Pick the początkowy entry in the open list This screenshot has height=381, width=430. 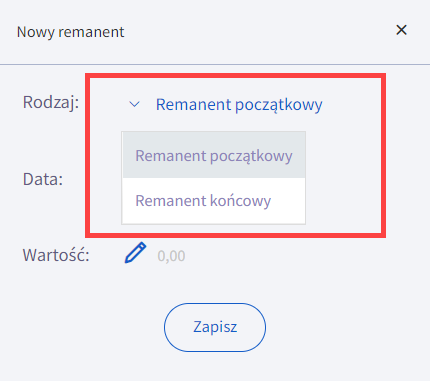click(214, 155)
